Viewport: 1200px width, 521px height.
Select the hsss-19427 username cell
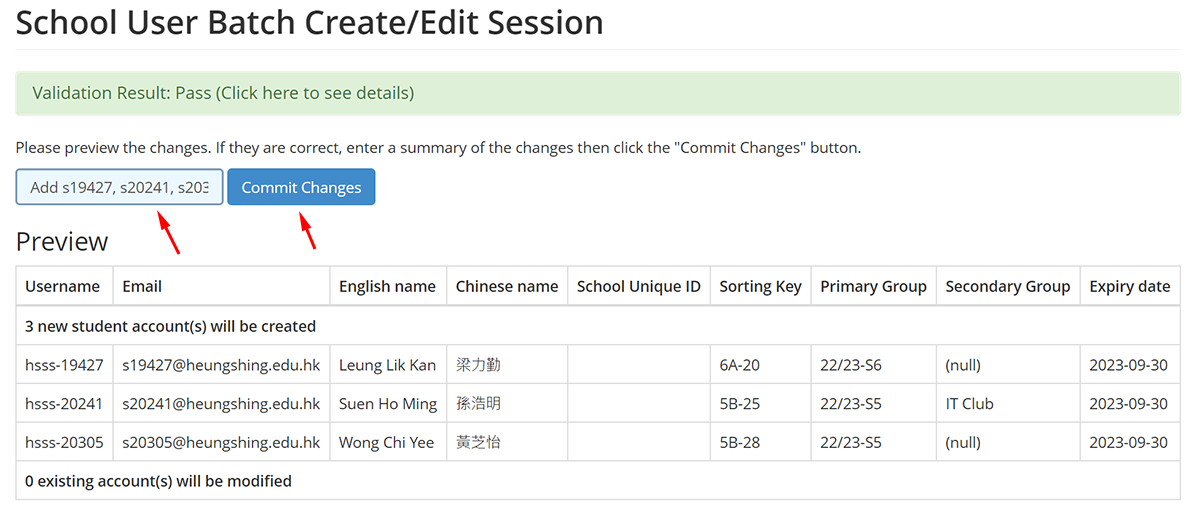[x=65, y=365]
